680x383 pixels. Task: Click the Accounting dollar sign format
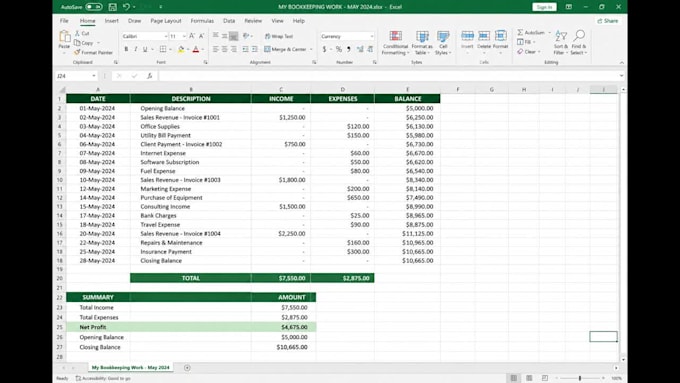(x=324, y=49)
